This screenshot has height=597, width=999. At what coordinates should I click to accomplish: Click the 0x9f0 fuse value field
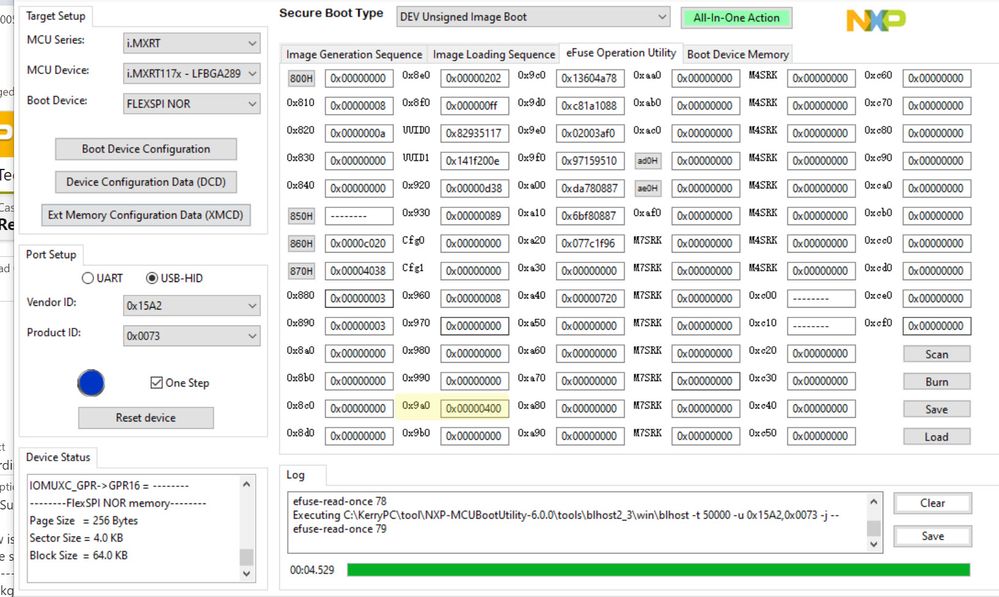click(x=590, y=161)
